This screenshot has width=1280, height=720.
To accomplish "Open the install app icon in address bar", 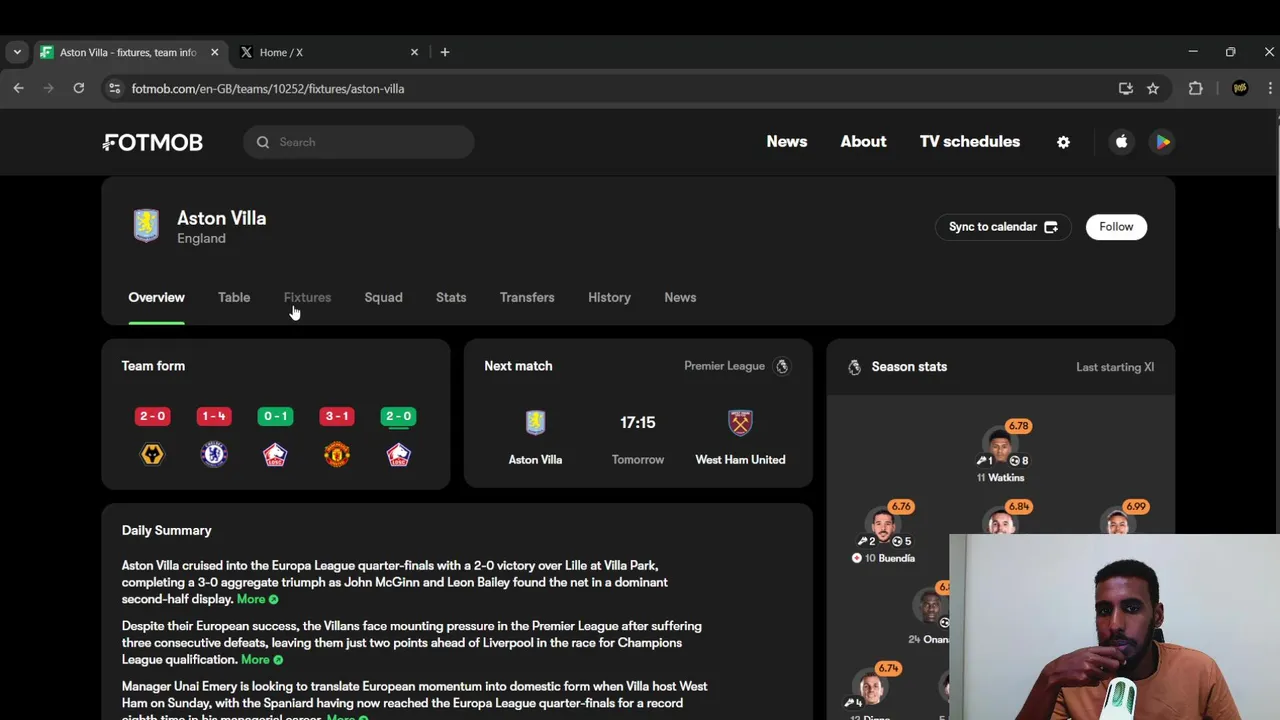I will coord(1126,88).
